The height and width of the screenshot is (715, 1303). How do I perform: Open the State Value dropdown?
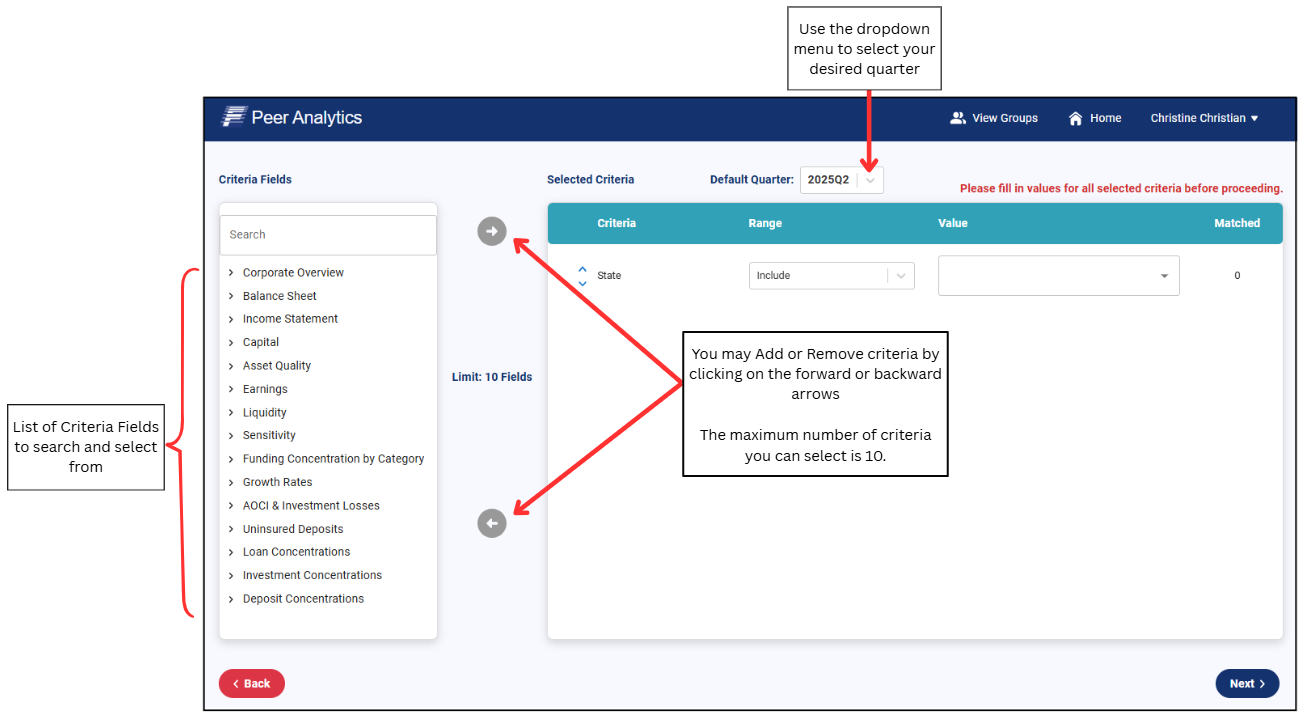(x=1058, y=276)
